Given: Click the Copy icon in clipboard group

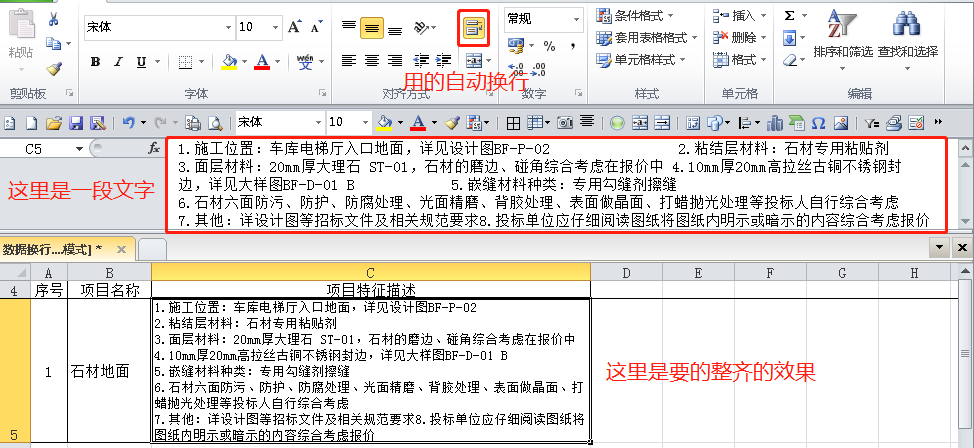Looking at the screenshot, I should (x=54, y=43).
